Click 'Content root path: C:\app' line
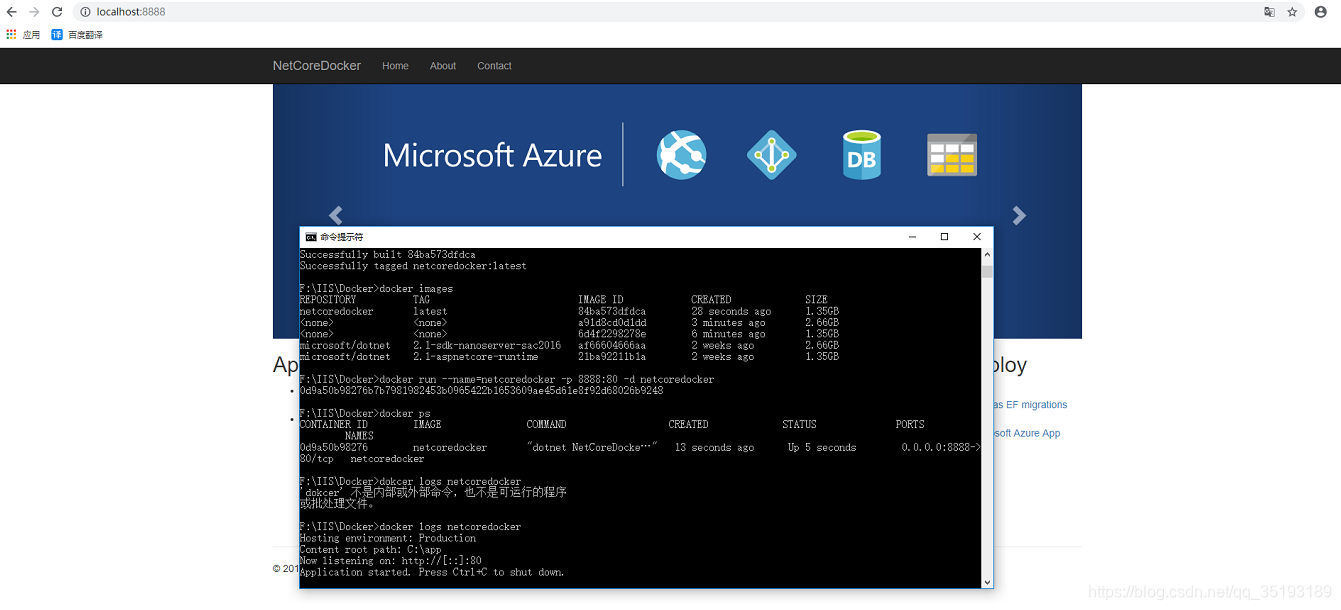Image resolution: width=1341 pixels, height=610 pixels. pyautogui.click(x=370, y=550)
